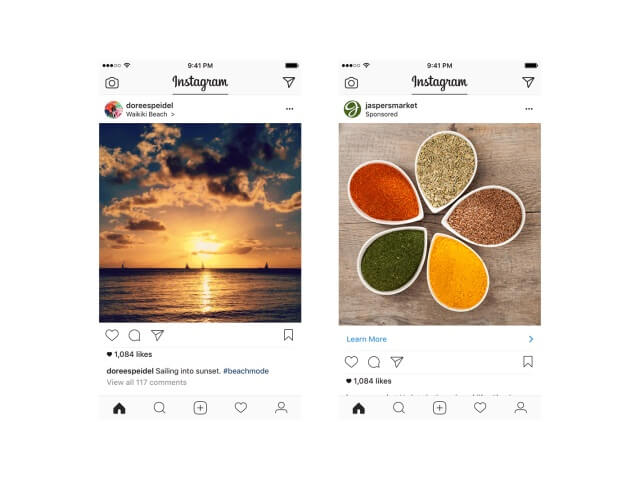The width and height of the screenshot is (640, 480).
Task: Expand Waikiki Beach location arrow
Action: pos(173,115)
